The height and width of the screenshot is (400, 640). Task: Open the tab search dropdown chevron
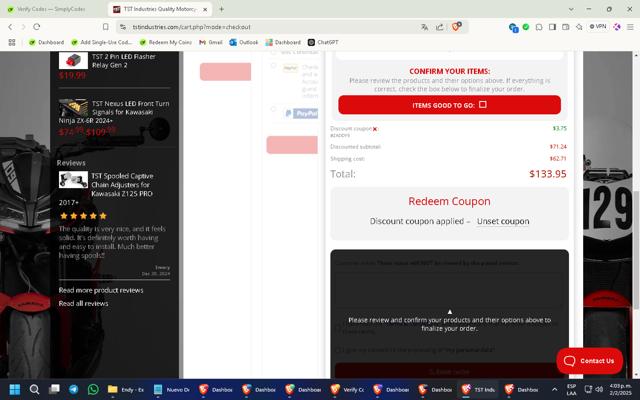coord(571,9)
